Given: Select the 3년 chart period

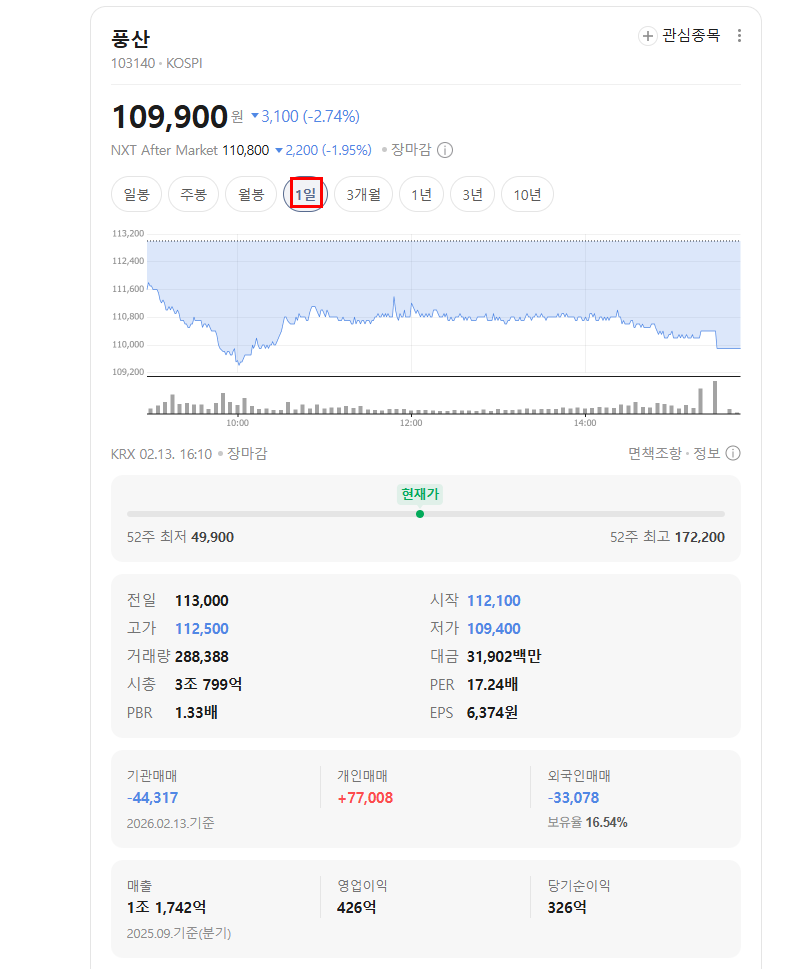Looking at the screenshot, I should click(x=473, y=195).
